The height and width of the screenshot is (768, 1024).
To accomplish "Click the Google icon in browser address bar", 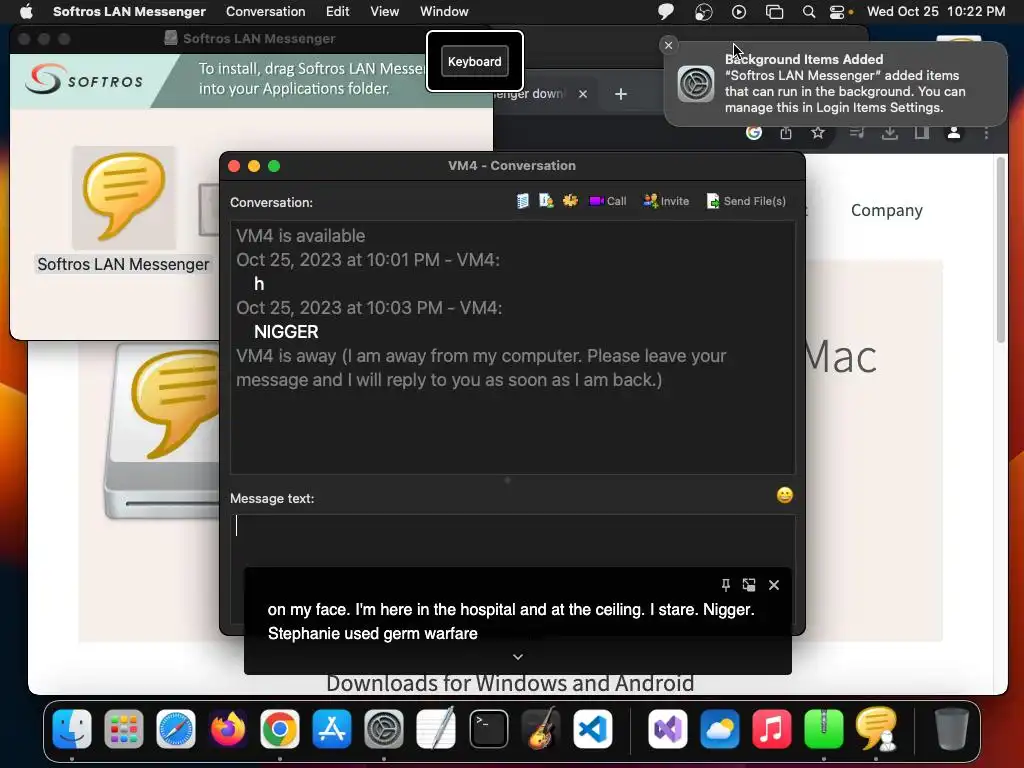I will pyautogui.click(x=754, y=133).
